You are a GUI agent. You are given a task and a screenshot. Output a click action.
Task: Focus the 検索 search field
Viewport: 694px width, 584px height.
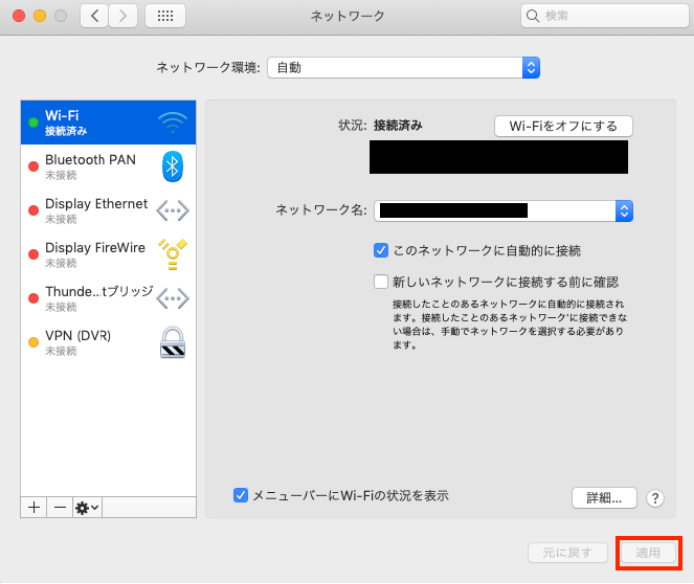605,16
